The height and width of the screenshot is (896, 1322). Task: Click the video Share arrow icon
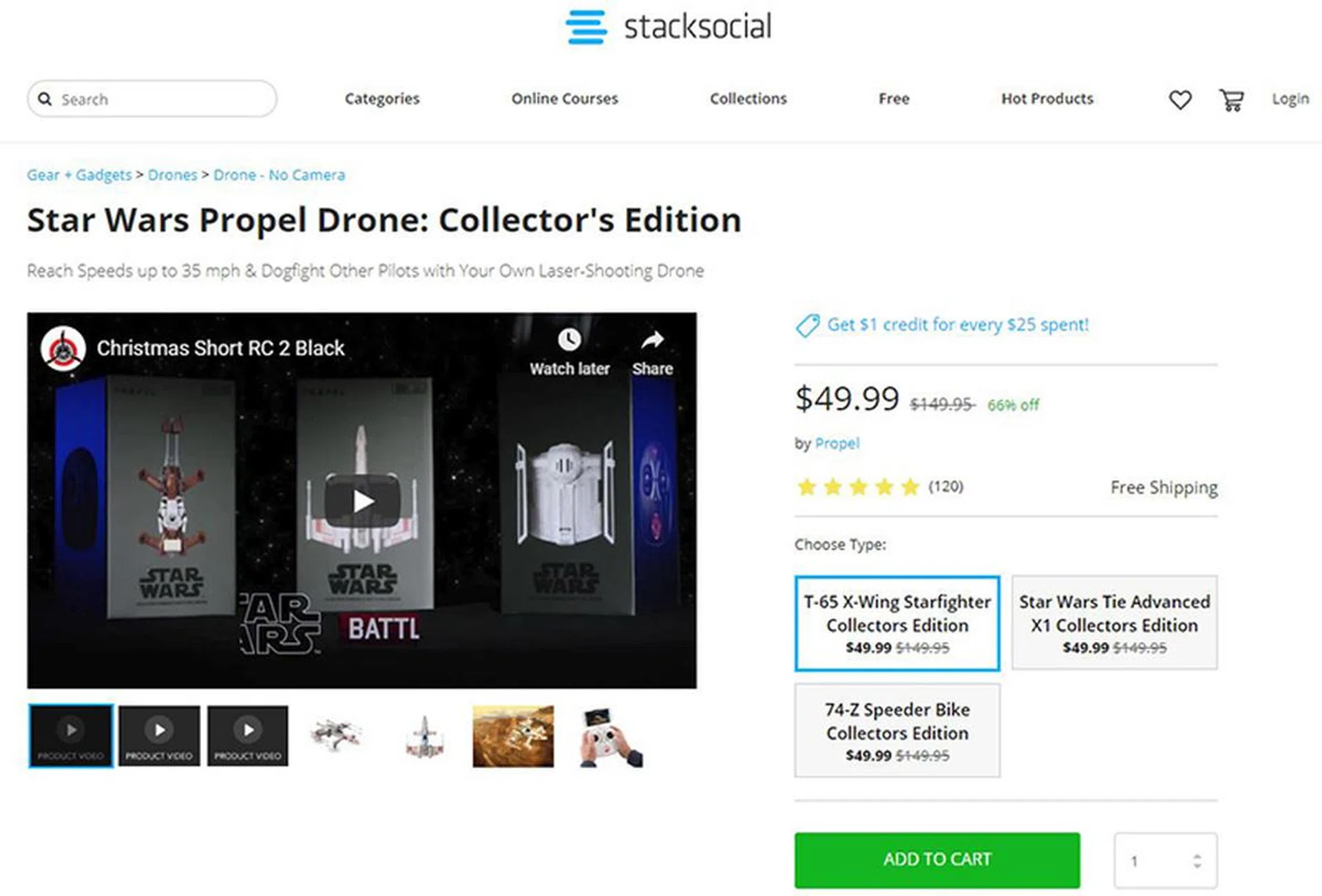pyautogui.click(x=652, y=339)
